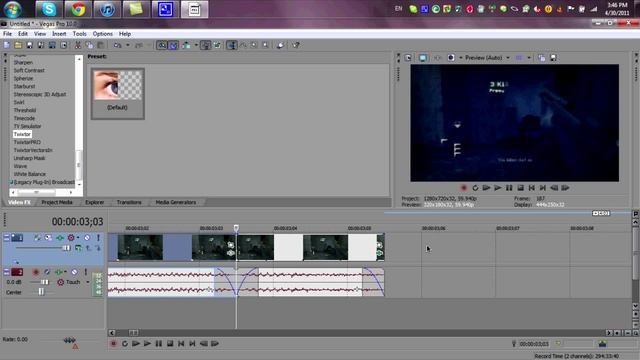
Task: Solo audio track 2
Action: coord(86,272)
